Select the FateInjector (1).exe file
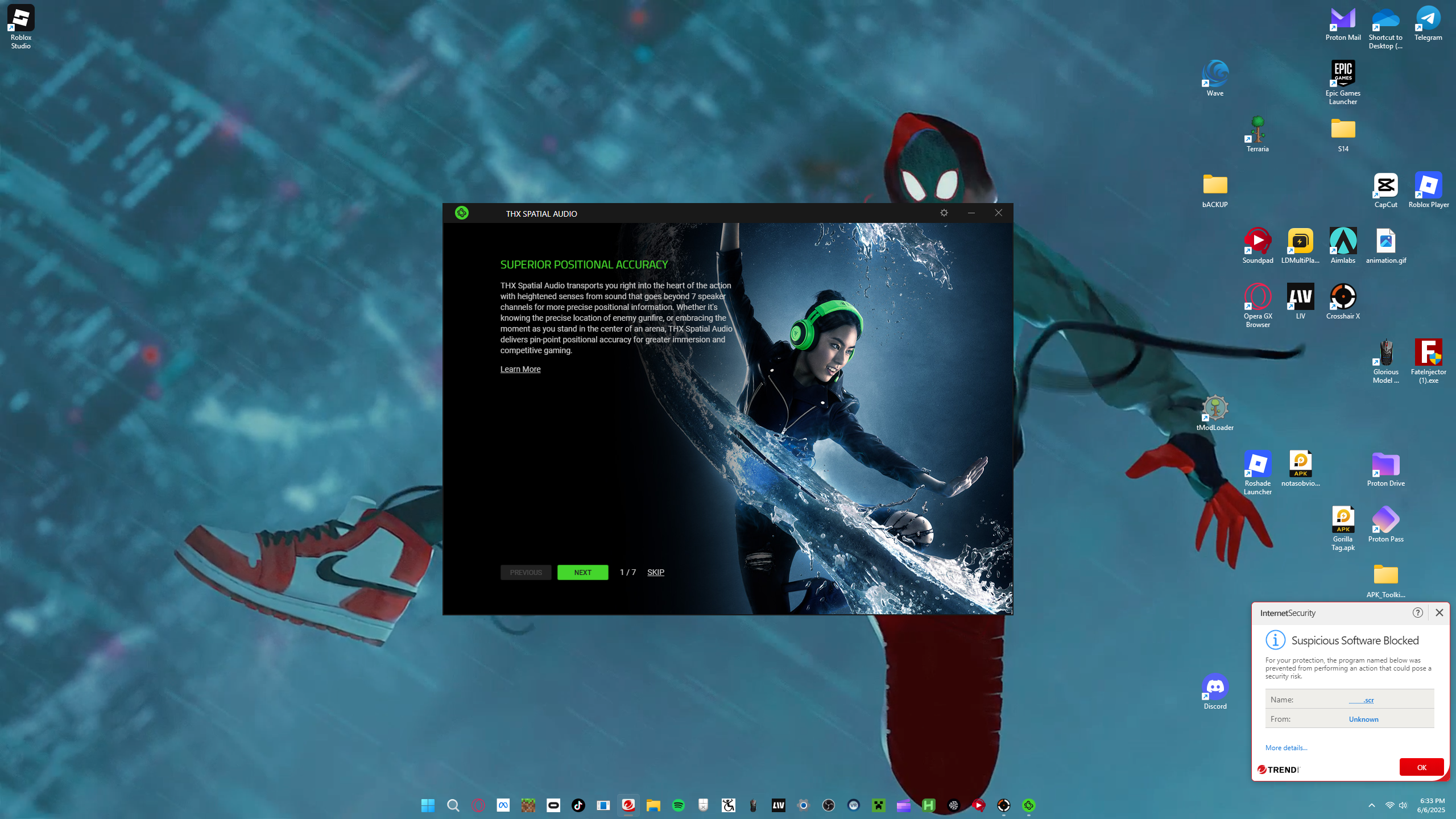This screenshot has width=1456, height=819. coord(1428,362)
